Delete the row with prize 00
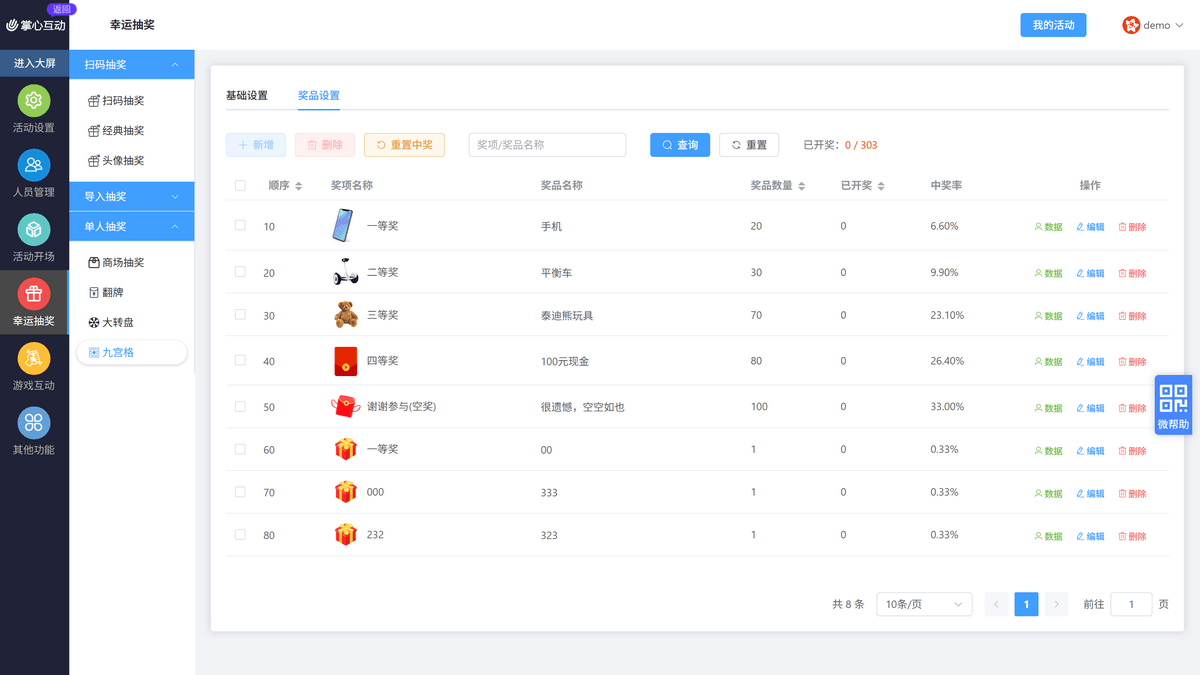 click(1132, 451)
